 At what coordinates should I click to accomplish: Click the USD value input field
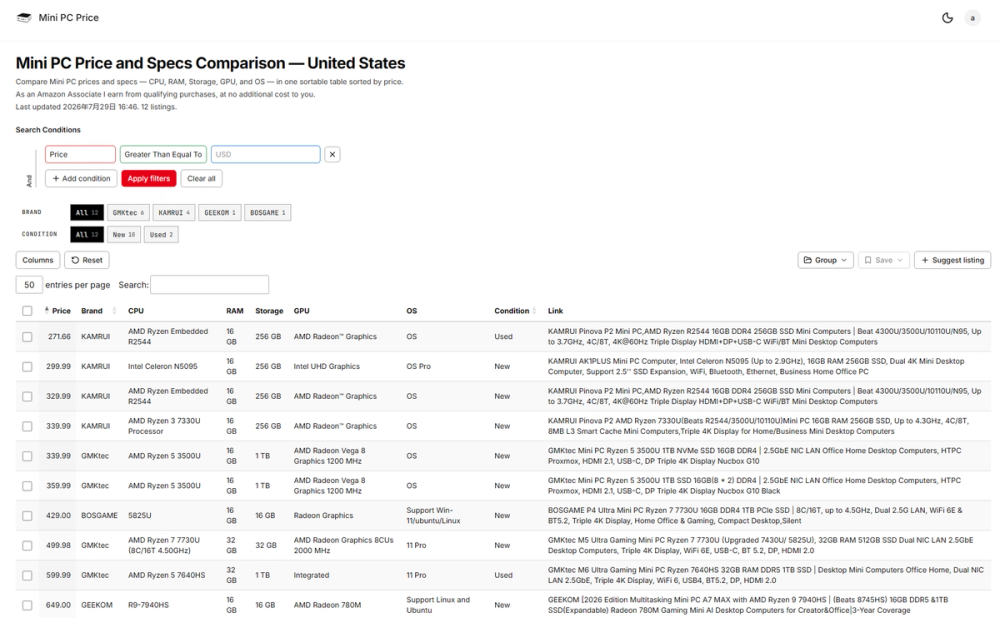coord(266,154)
